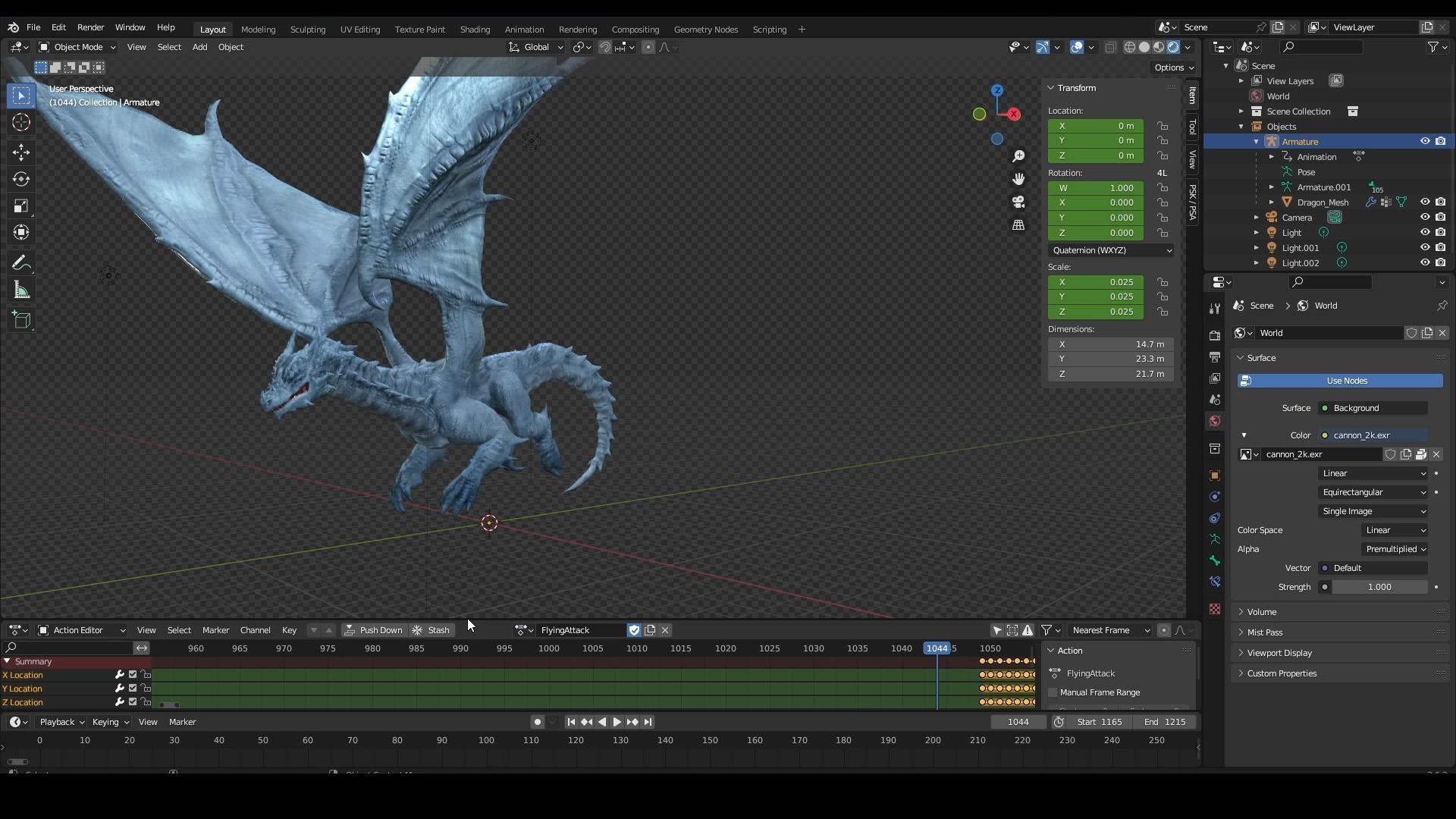The height and width of the screenshot is (819, 1456).
Task: Select the Transform tool
Action: 21,233
